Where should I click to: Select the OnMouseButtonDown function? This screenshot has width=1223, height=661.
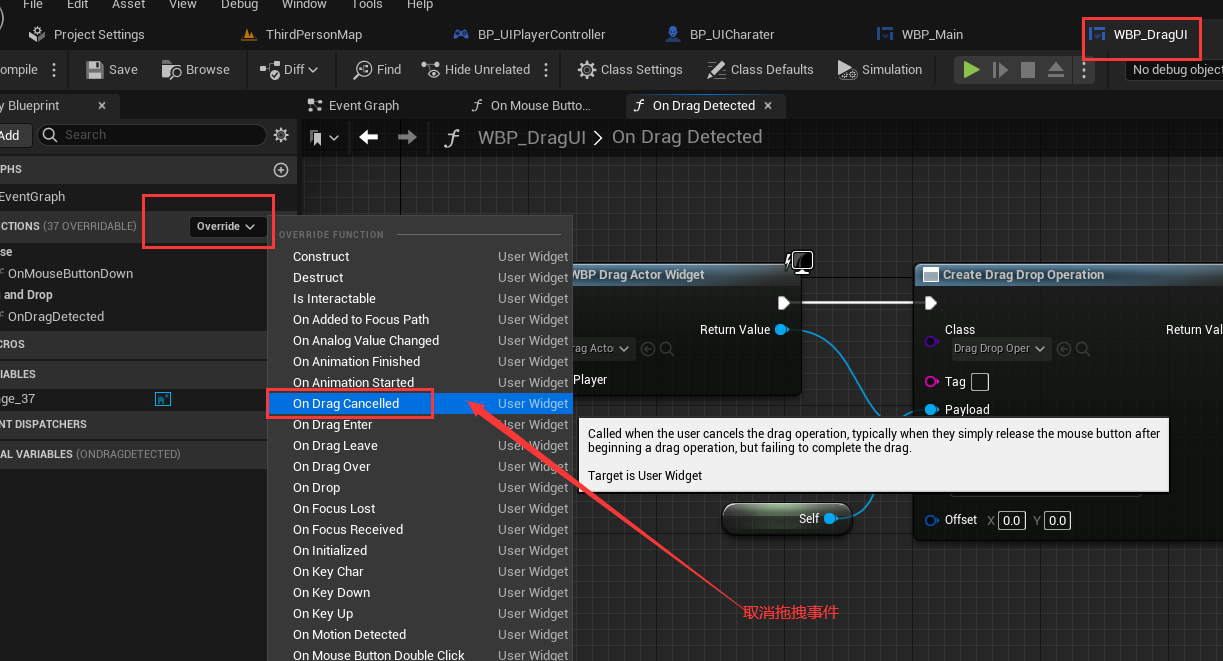pyautogui.click(x=70, y=274)
